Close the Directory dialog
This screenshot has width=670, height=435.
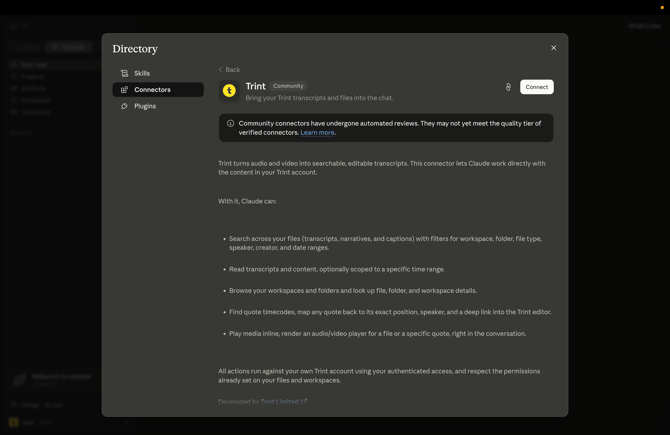tap(554, 48)
